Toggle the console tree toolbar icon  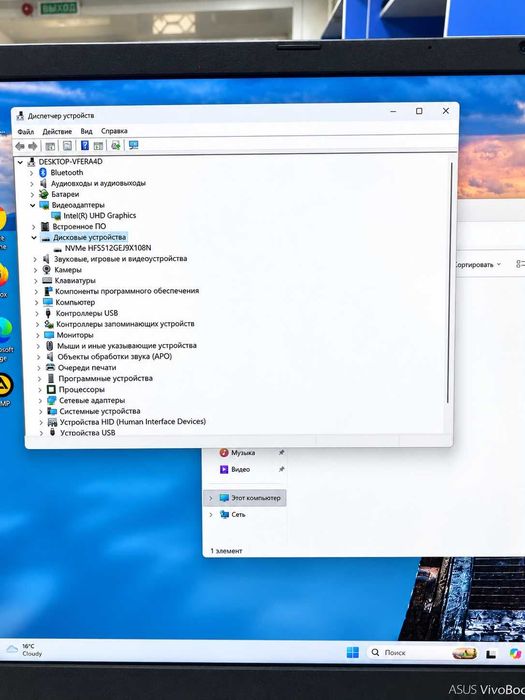(x=50, y=146)
